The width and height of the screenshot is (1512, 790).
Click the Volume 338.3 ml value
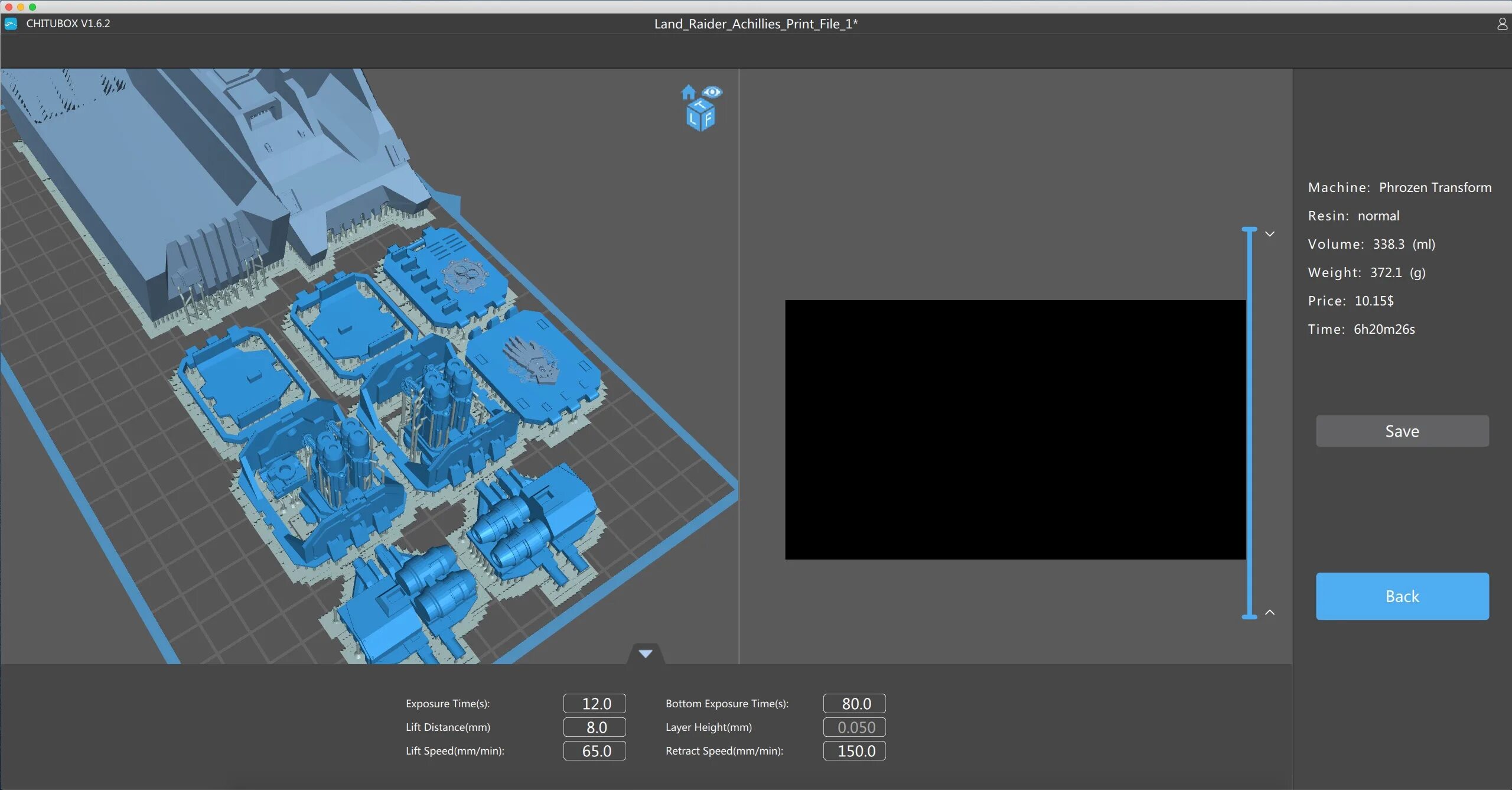tap(1404, 244)
